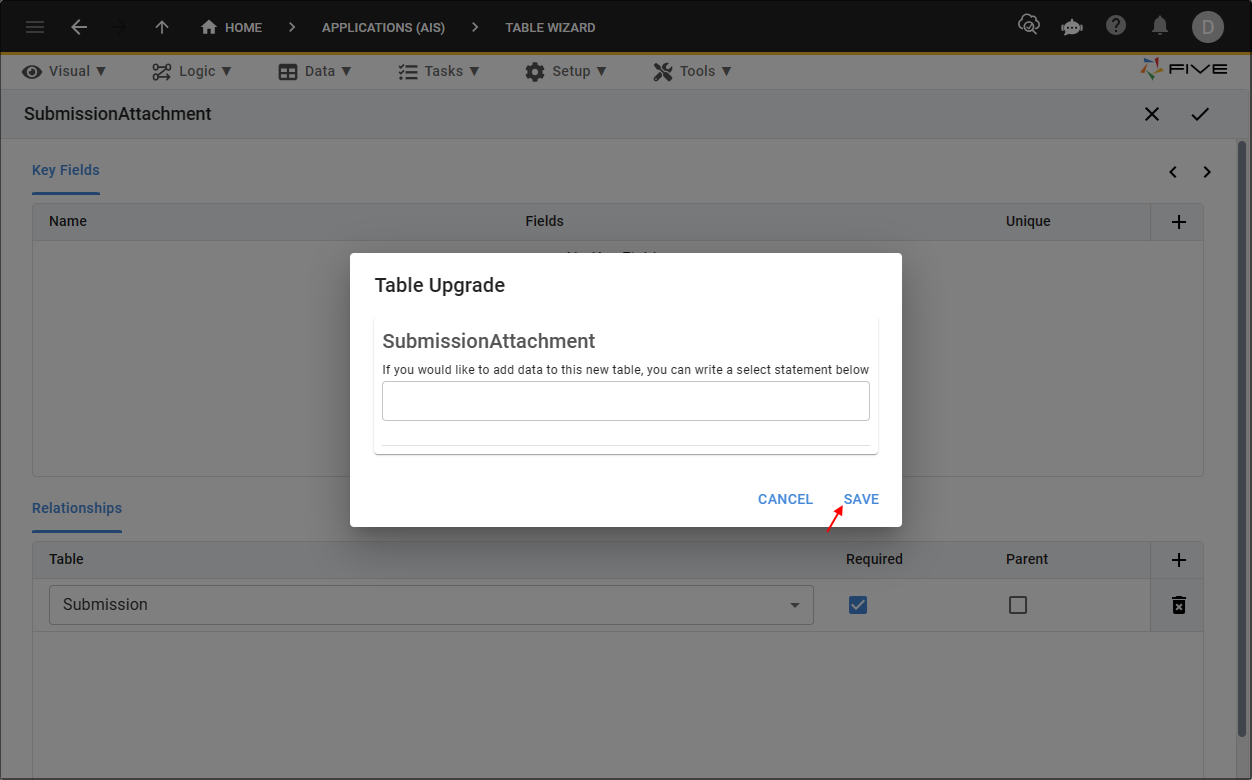
Task: Click SAVE in Table Upgrade dialog
Action: click(x=861, y=499)
